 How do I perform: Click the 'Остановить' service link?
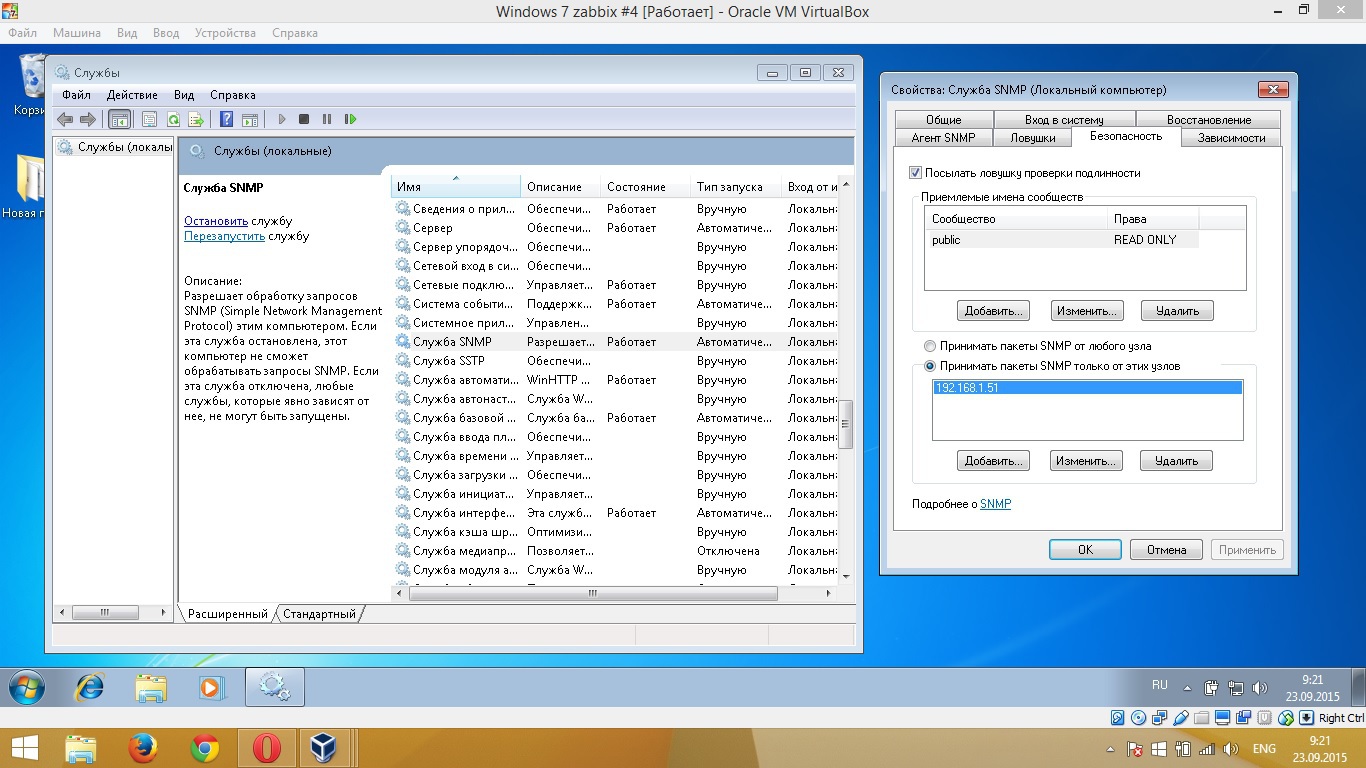point(216,221)
